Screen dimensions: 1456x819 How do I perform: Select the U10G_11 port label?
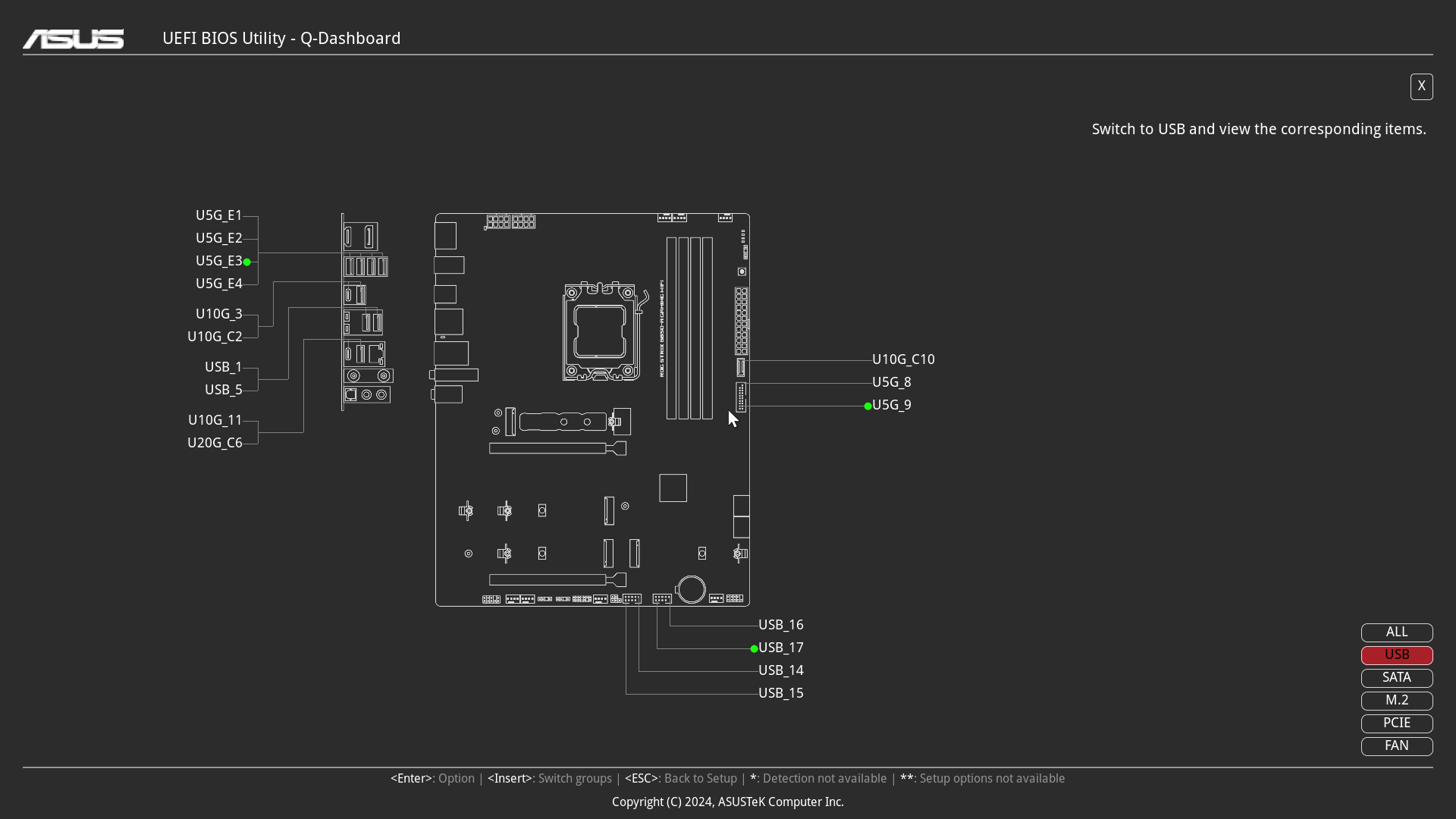pos(215,420)
